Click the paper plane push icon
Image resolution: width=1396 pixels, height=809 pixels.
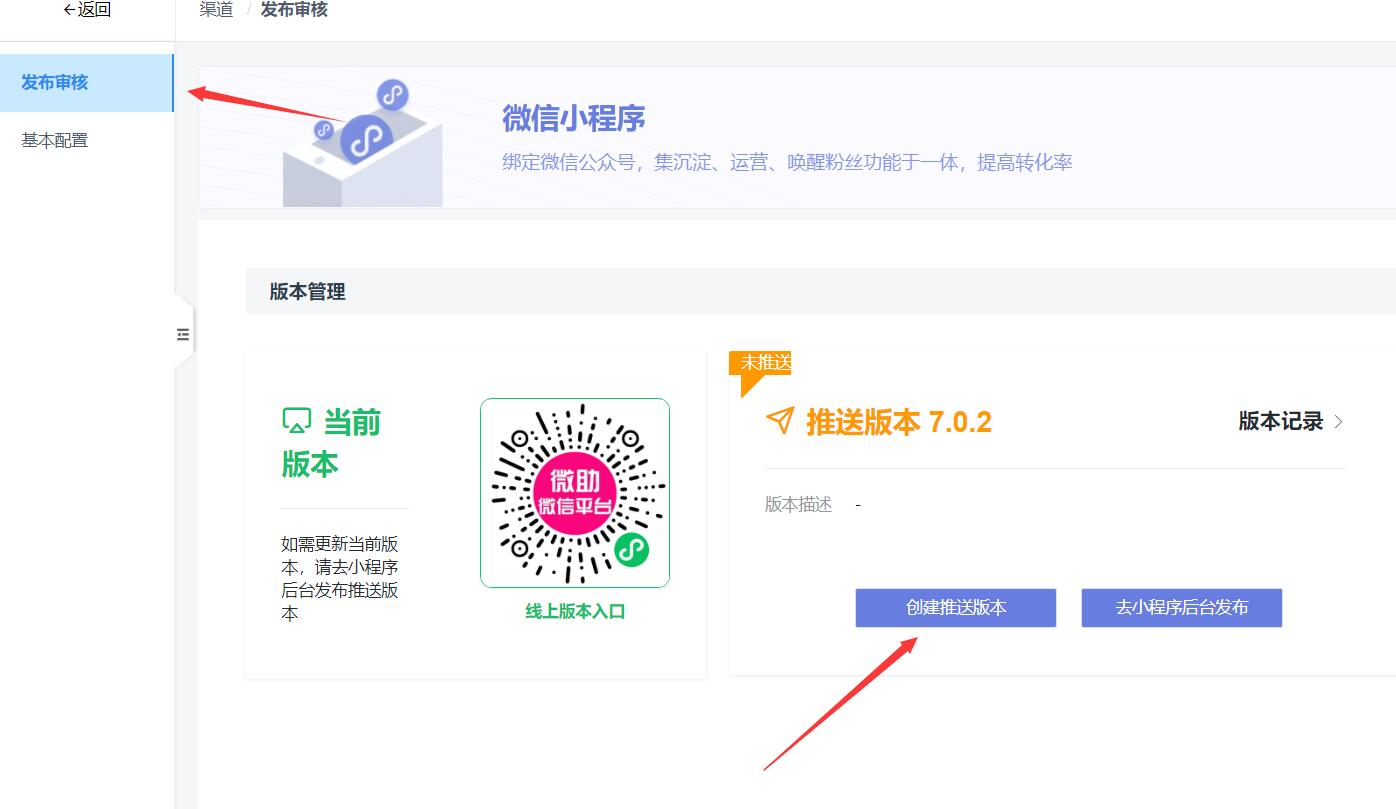[780, 421]
